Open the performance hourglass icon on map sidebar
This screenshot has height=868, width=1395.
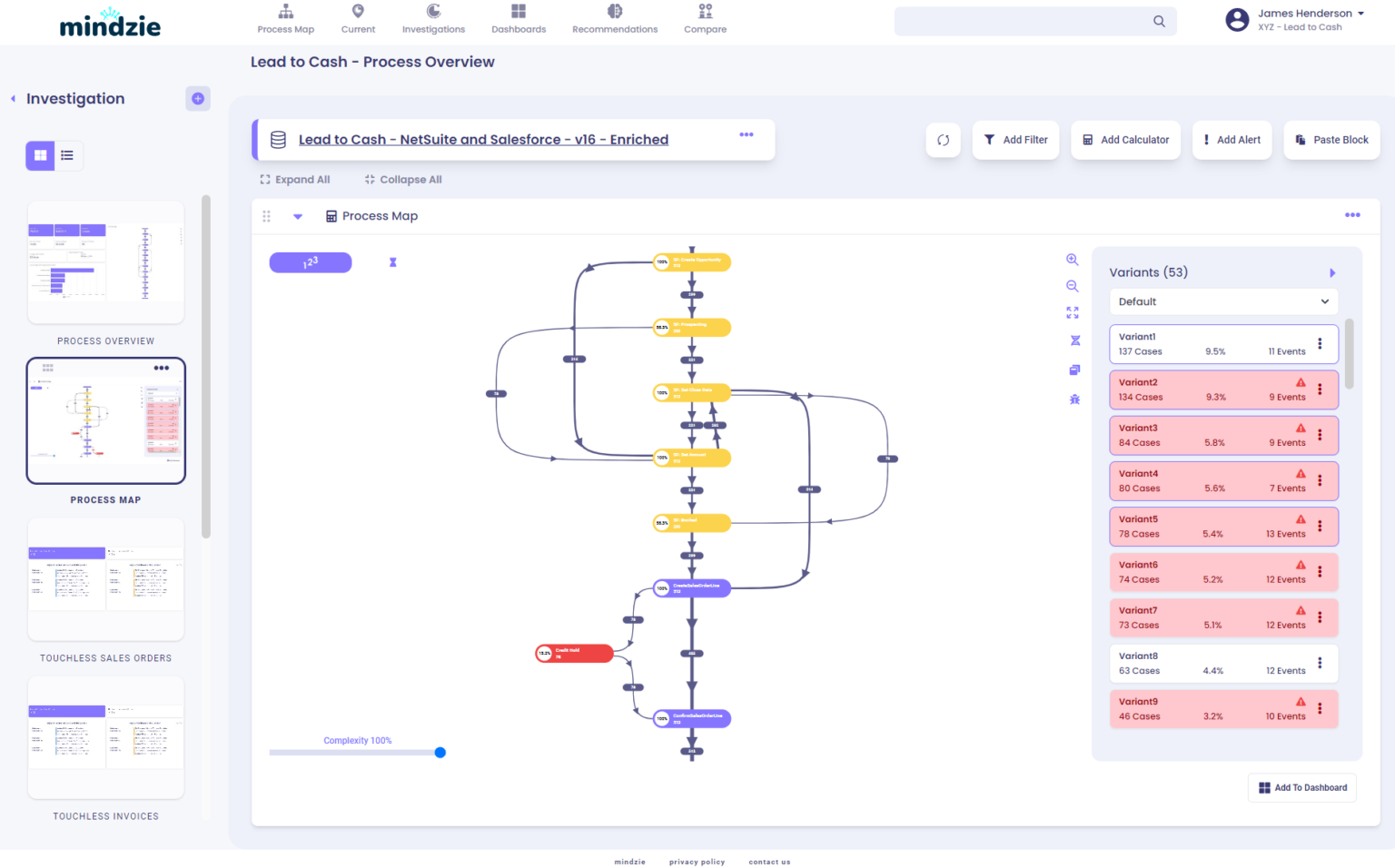tap(1075, 340)
